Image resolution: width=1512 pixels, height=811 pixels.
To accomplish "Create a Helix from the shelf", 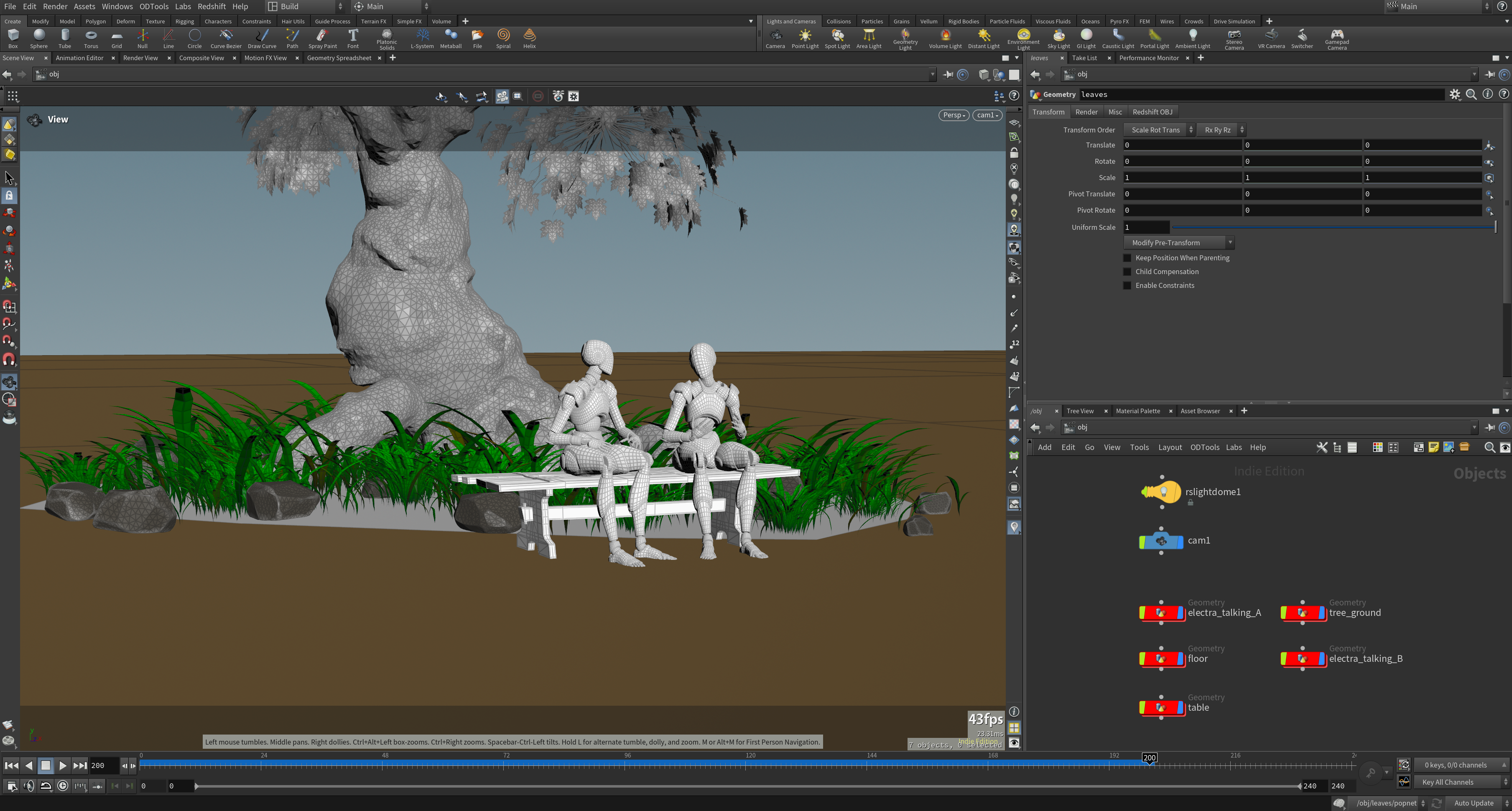I will point(530,39).
